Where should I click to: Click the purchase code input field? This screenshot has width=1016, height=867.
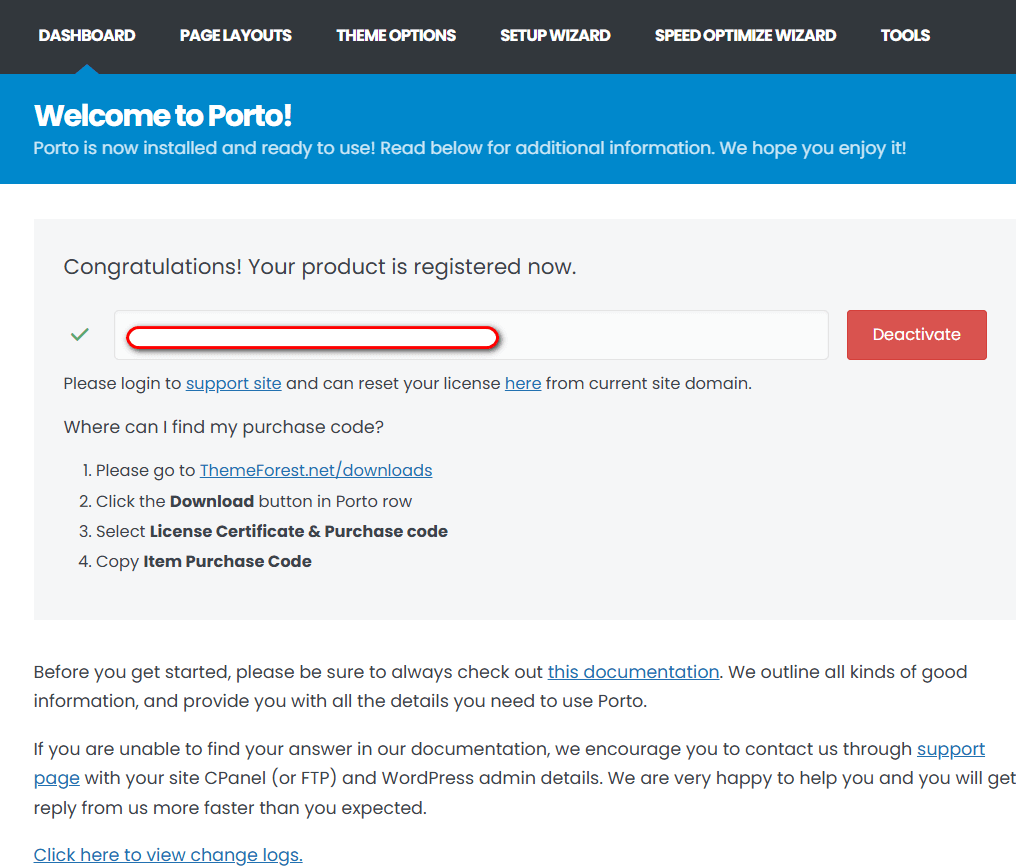click(471, 335)
